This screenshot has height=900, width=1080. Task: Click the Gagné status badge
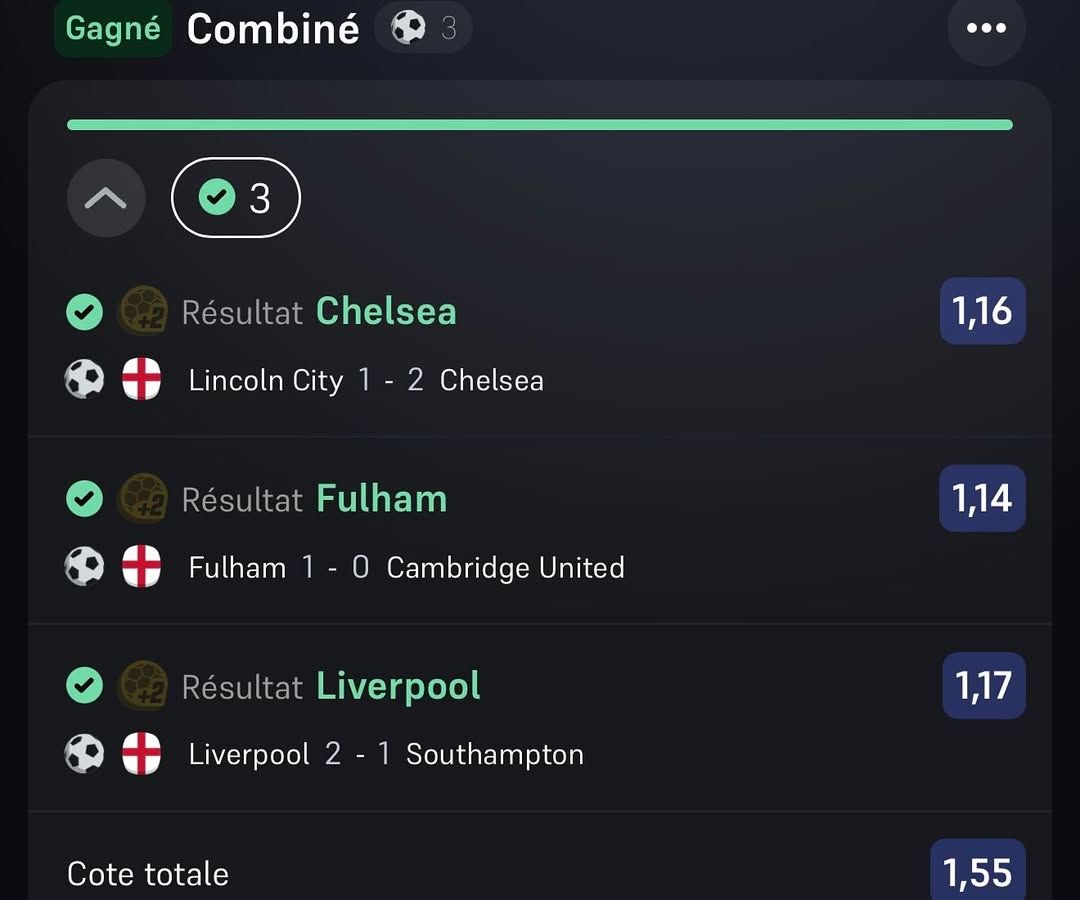(113, 28)
